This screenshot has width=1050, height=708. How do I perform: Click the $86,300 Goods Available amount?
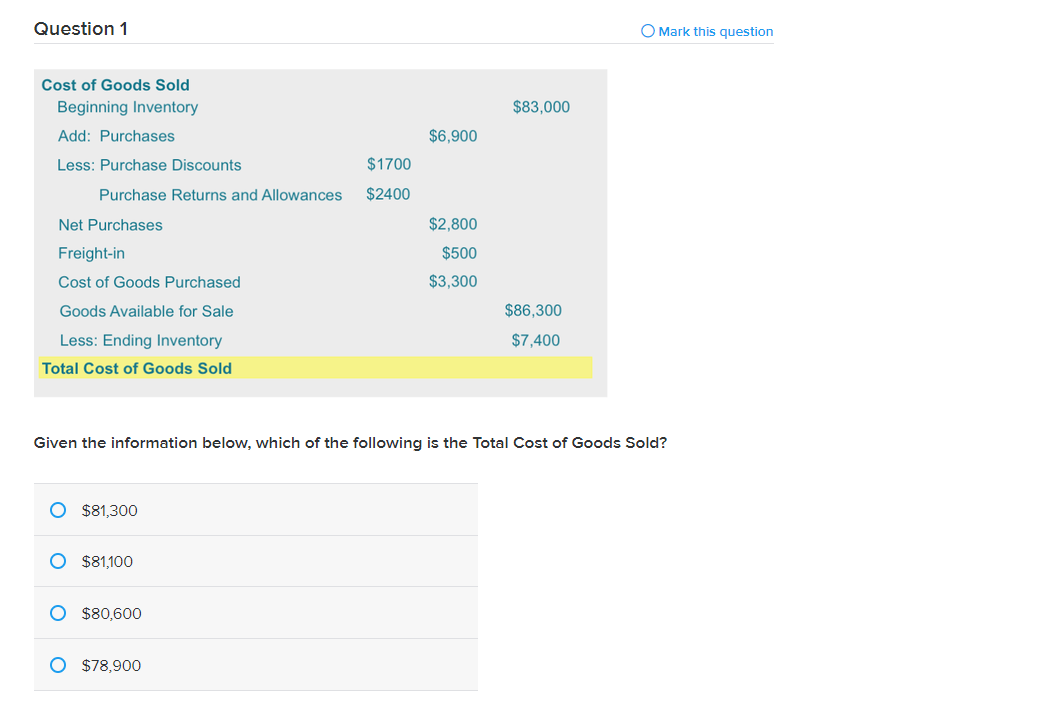pyautogui.click(x=533, y=310)
